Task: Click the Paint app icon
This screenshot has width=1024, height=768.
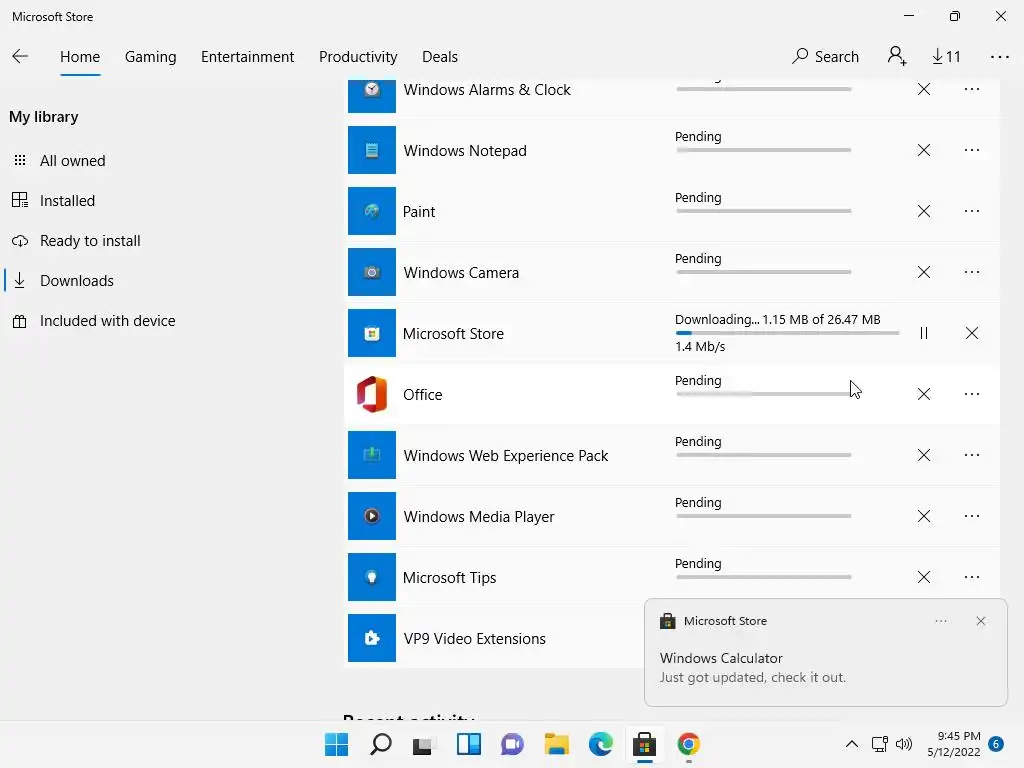Action: [x=372, y=211]
